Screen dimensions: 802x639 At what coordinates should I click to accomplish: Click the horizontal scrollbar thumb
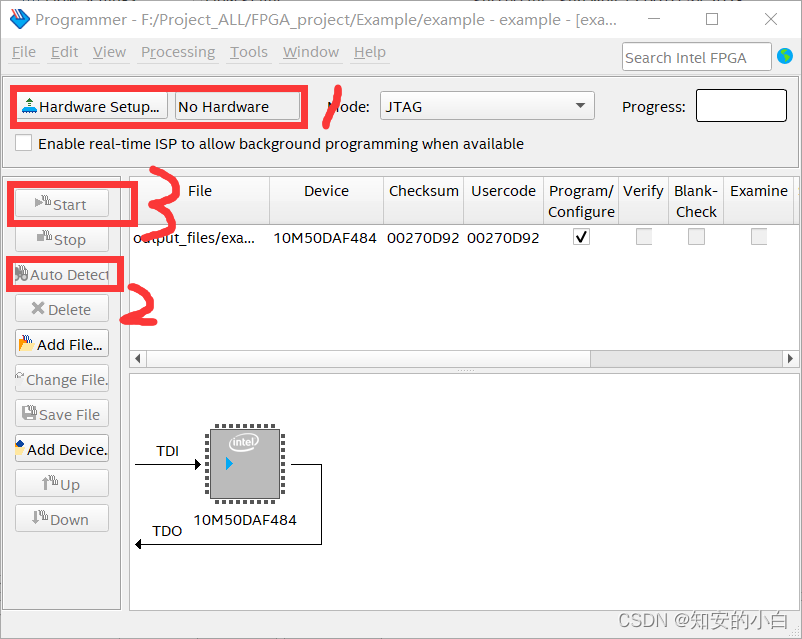click(x=368, y=359)
